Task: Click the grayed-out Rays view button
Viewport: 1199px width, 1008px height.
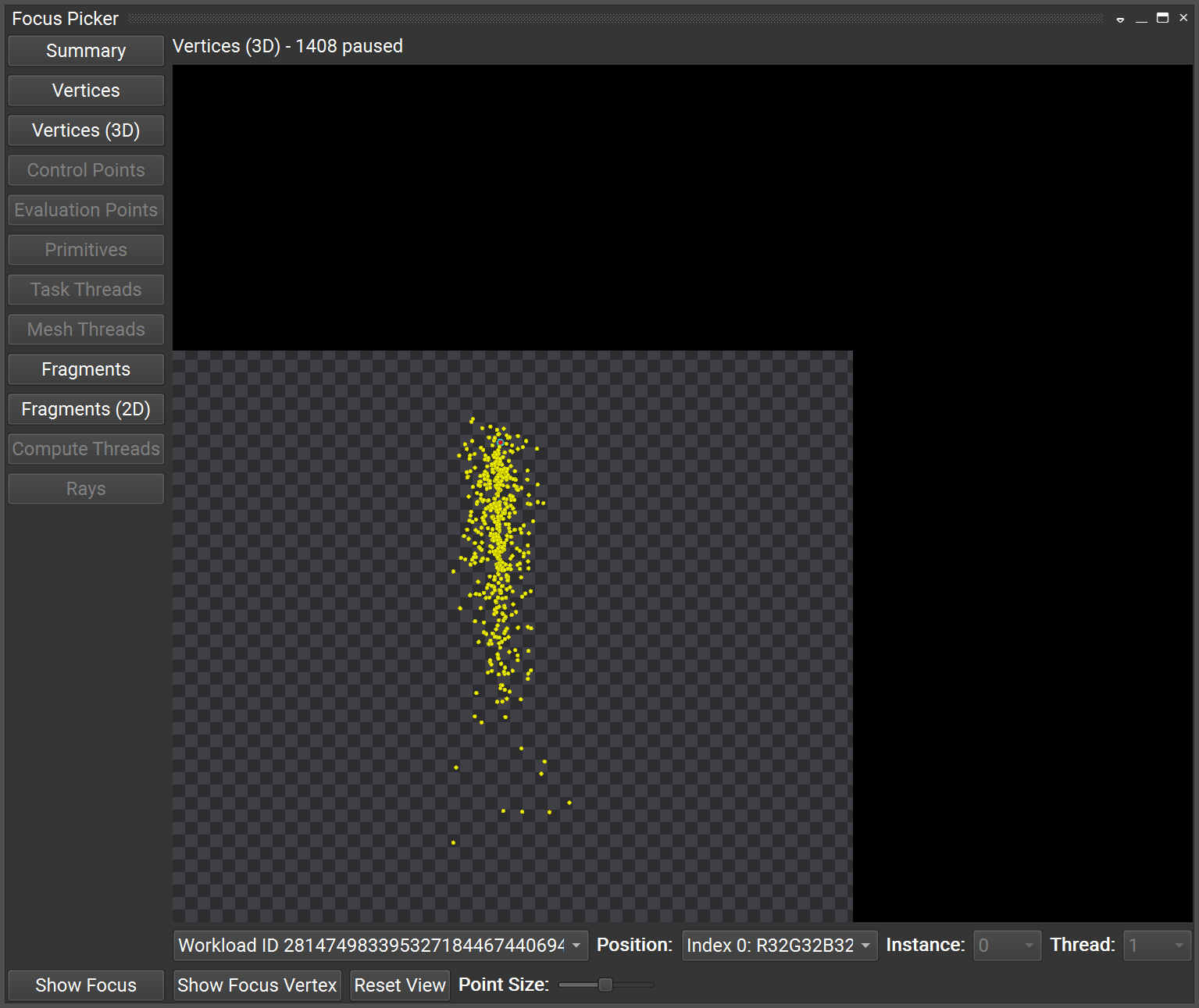Action: (x=85, y=488)
